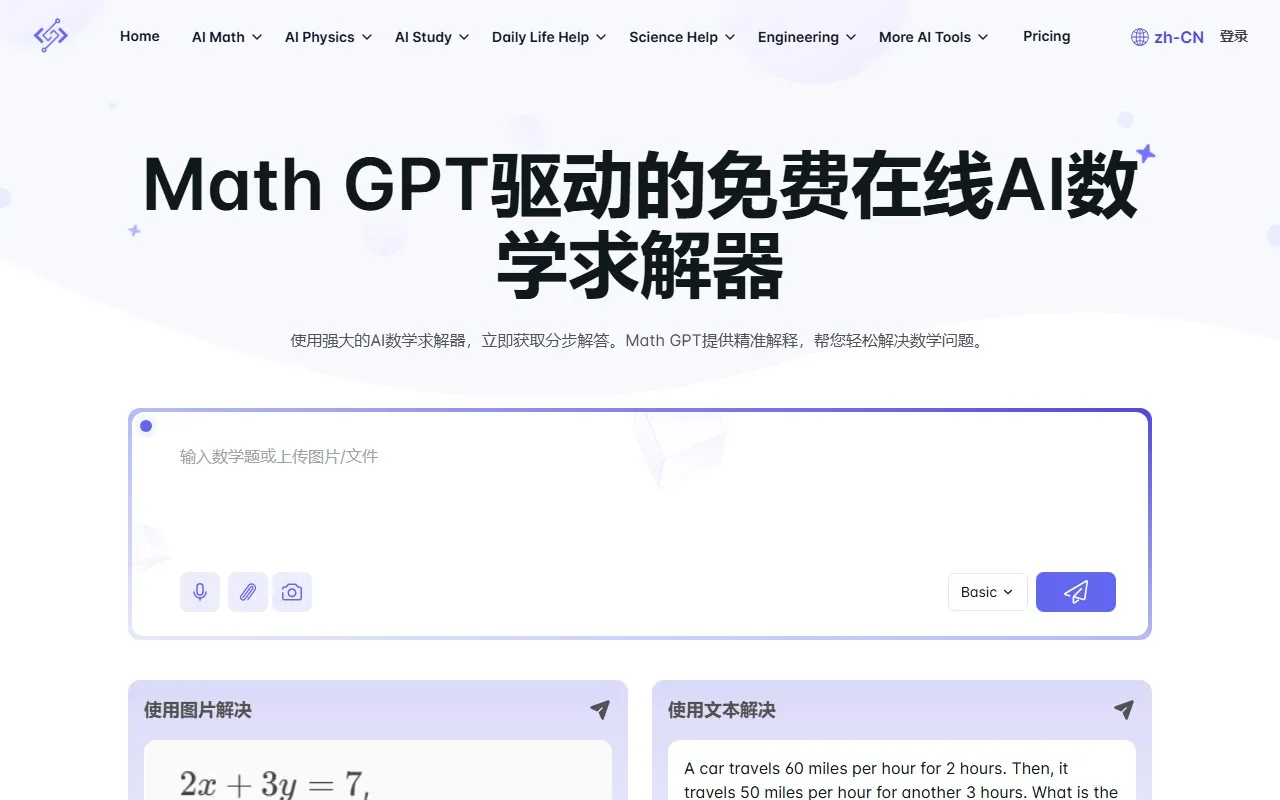Go to the Home page

(x=140, y=36)
